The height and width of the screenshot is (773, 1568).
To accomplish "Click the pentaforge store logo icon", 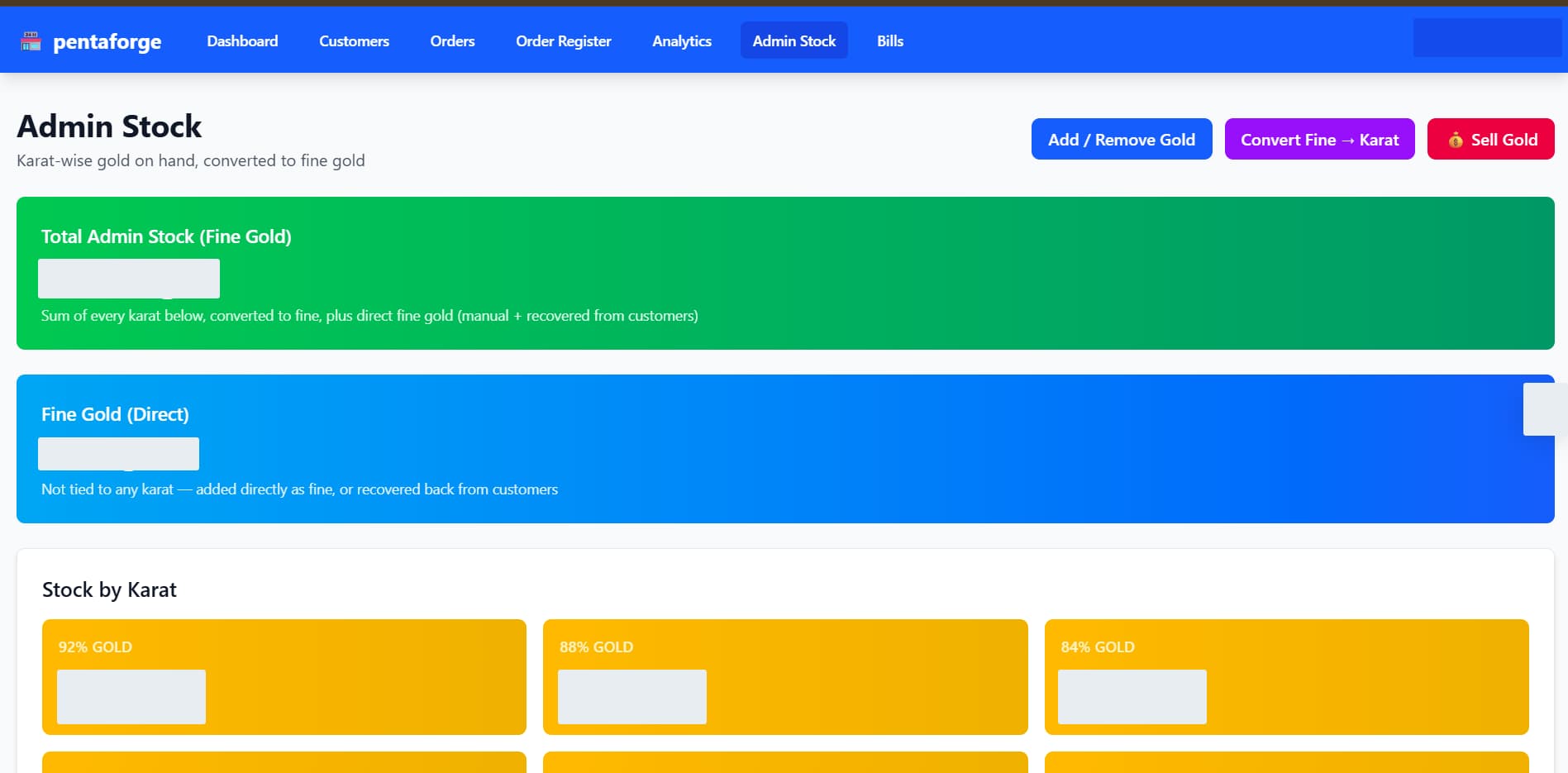I will point(31,41).
